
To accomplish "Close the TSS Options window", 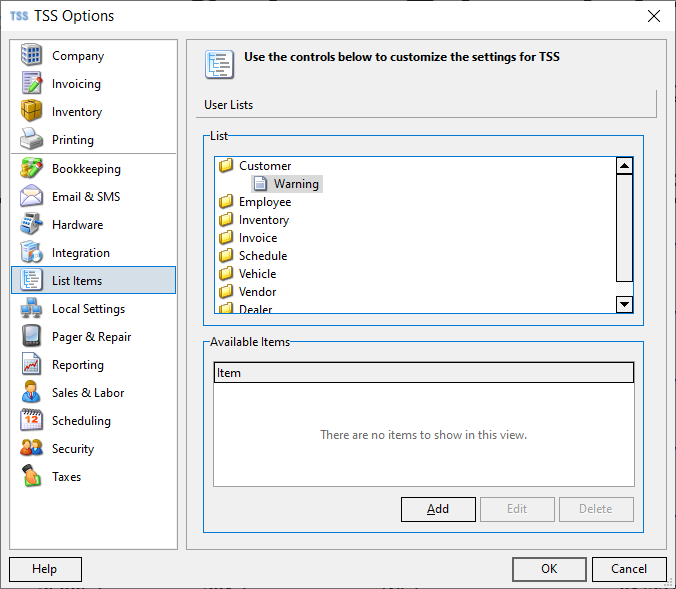I will pos(654,16).
